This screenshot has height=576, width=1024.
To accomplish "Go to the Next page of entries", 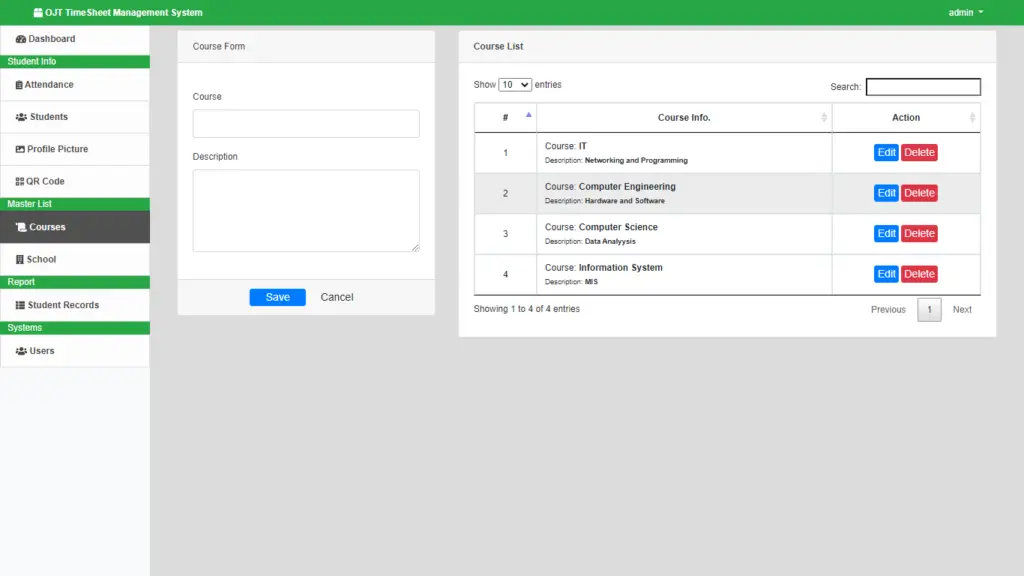I will pyautogui.click(x=962, y=309).
